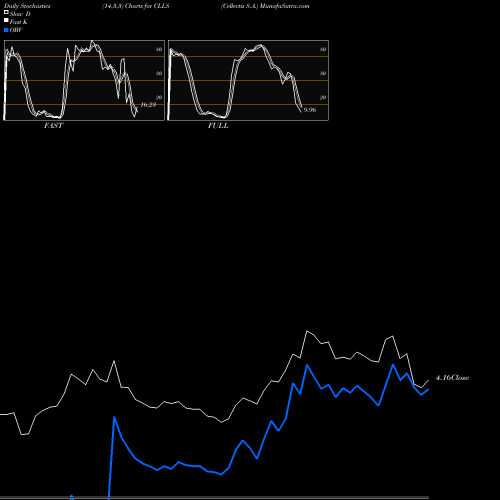Click the 'FULL' chart caption

coord(218,126)
